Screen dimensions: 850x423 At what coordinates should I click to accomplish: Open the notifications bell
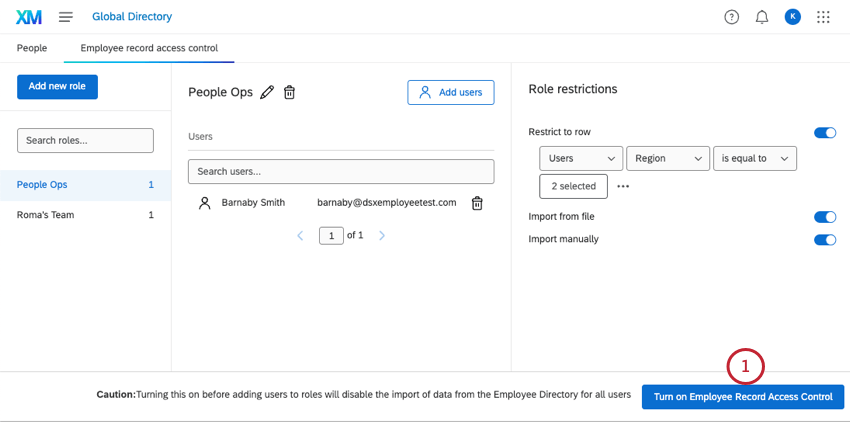pos(762,17)
